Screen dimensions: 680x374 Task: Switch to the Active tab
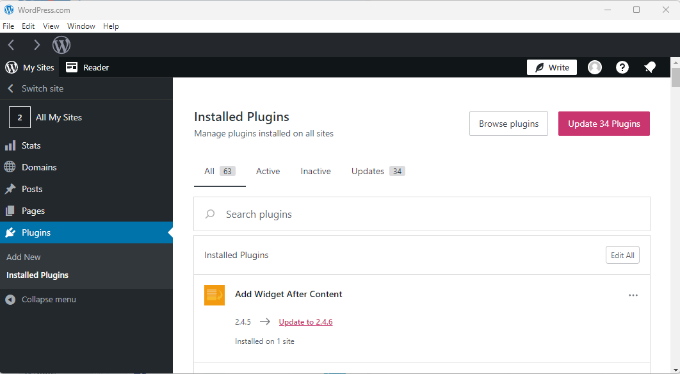point(268,171)
